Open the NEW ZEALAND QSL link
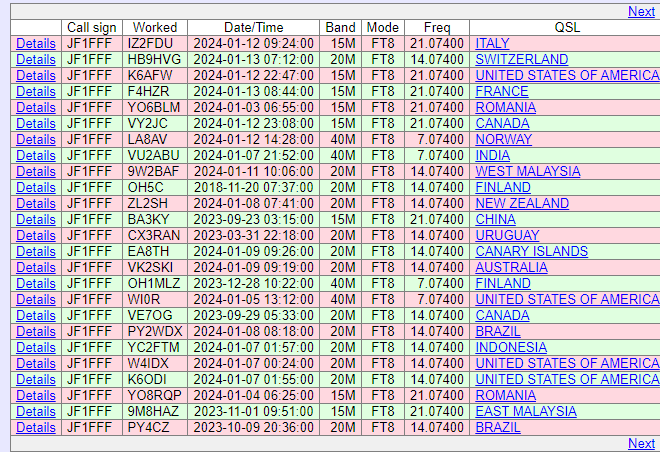 coord(522,204)
